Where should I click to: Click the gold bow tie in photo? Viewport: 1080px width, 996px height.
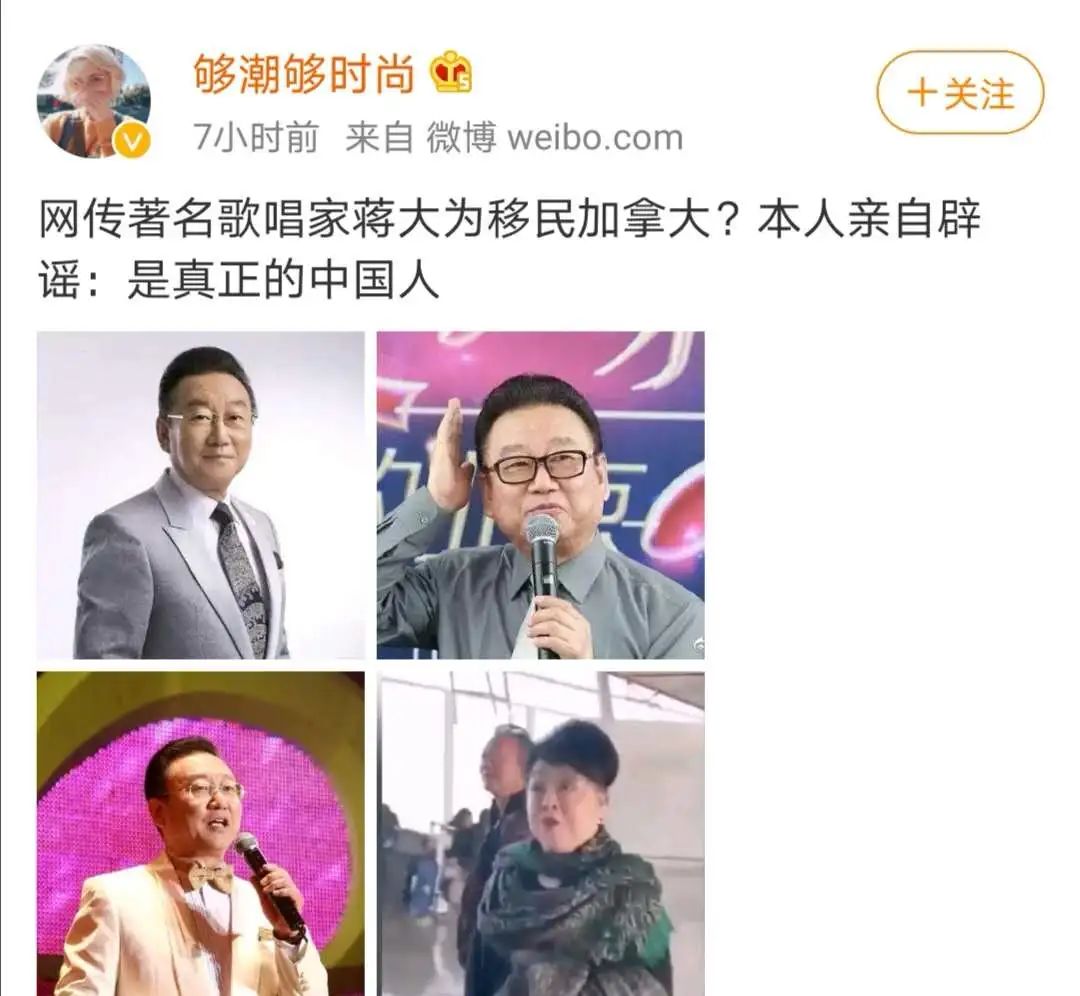211,878
